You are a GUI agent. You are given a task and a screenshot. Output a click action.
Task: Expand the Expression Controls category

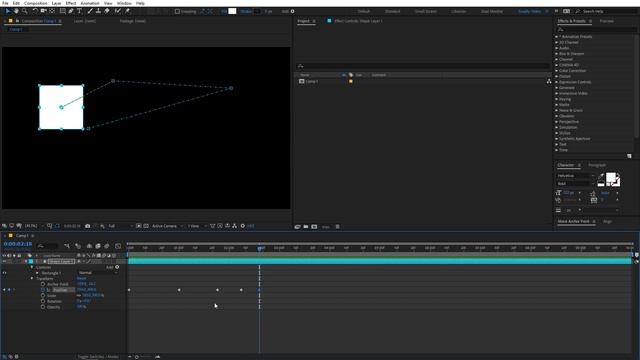pos(556,82)
